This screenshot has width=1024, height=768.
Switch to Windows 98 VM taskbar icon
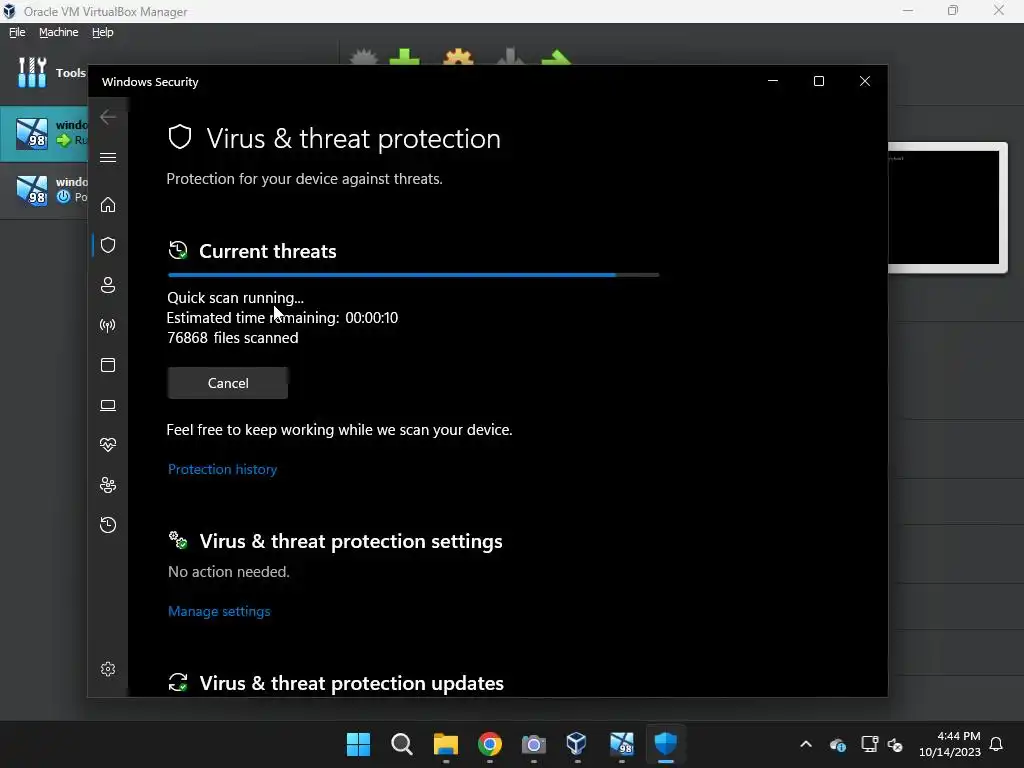(622, 744)
